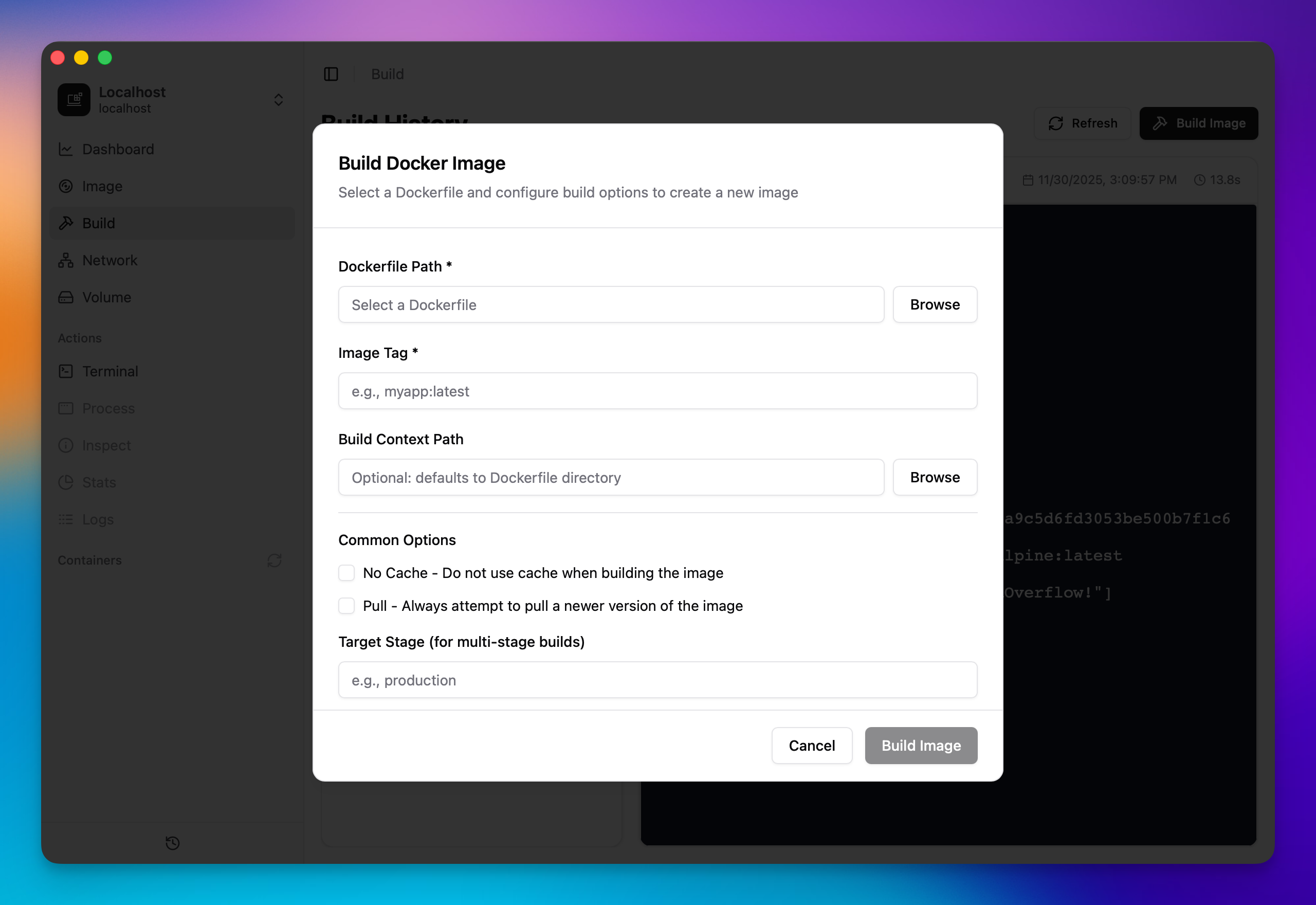Click the Terminal icon under Actions

(x=66, y=371)
